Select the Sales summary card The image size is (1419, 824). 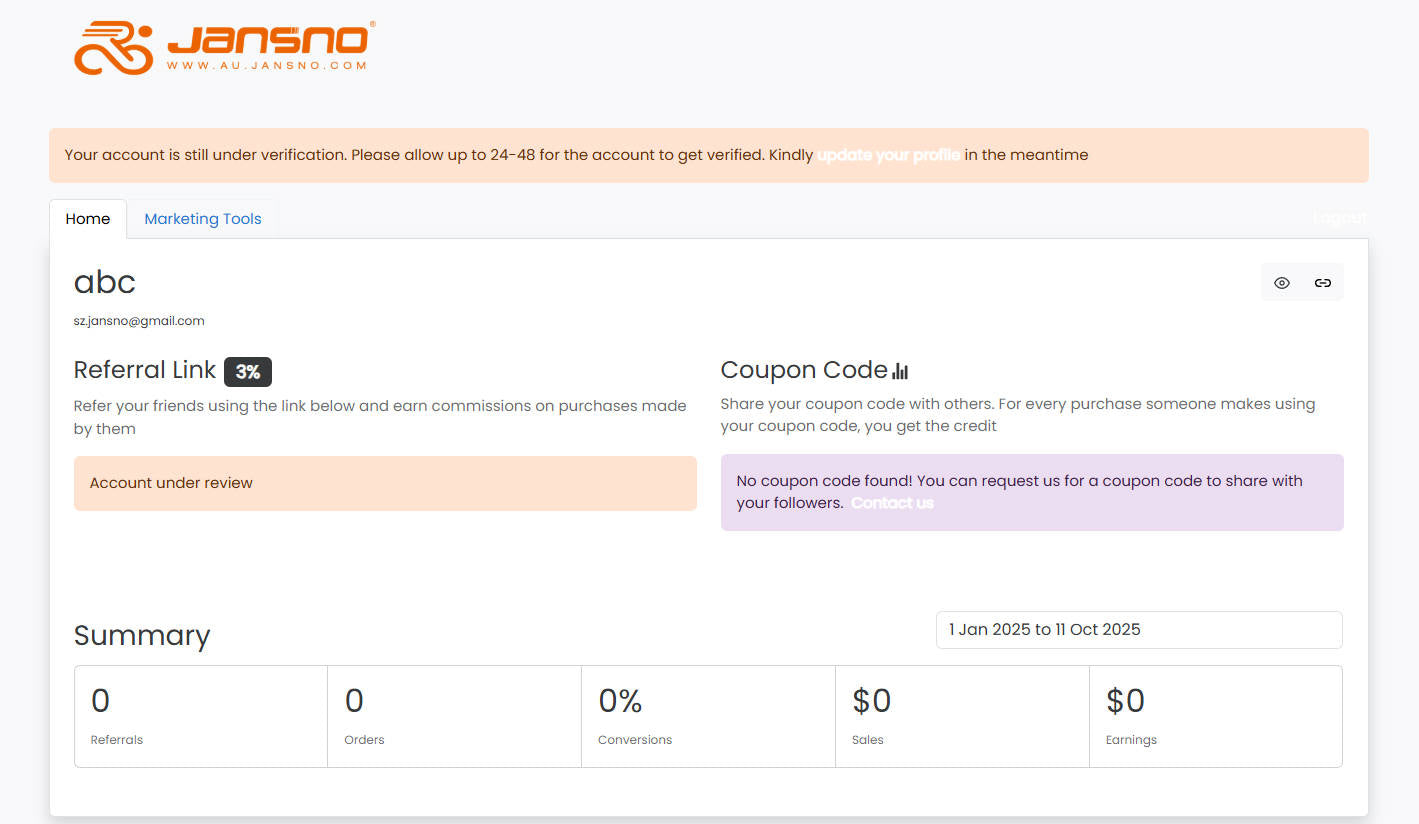coord(962,716)
